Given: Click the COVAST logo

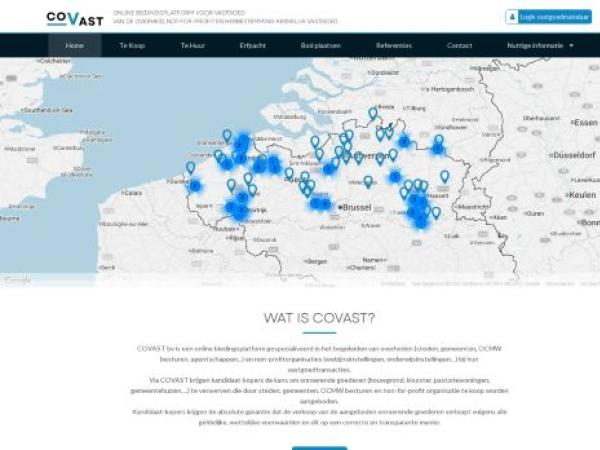Looking at the screenshot, I should point(75,19).
